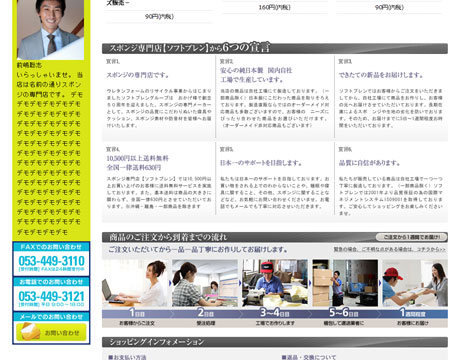
Task: Select the packing and shipping boxes photo
Action: pos(345,283)
